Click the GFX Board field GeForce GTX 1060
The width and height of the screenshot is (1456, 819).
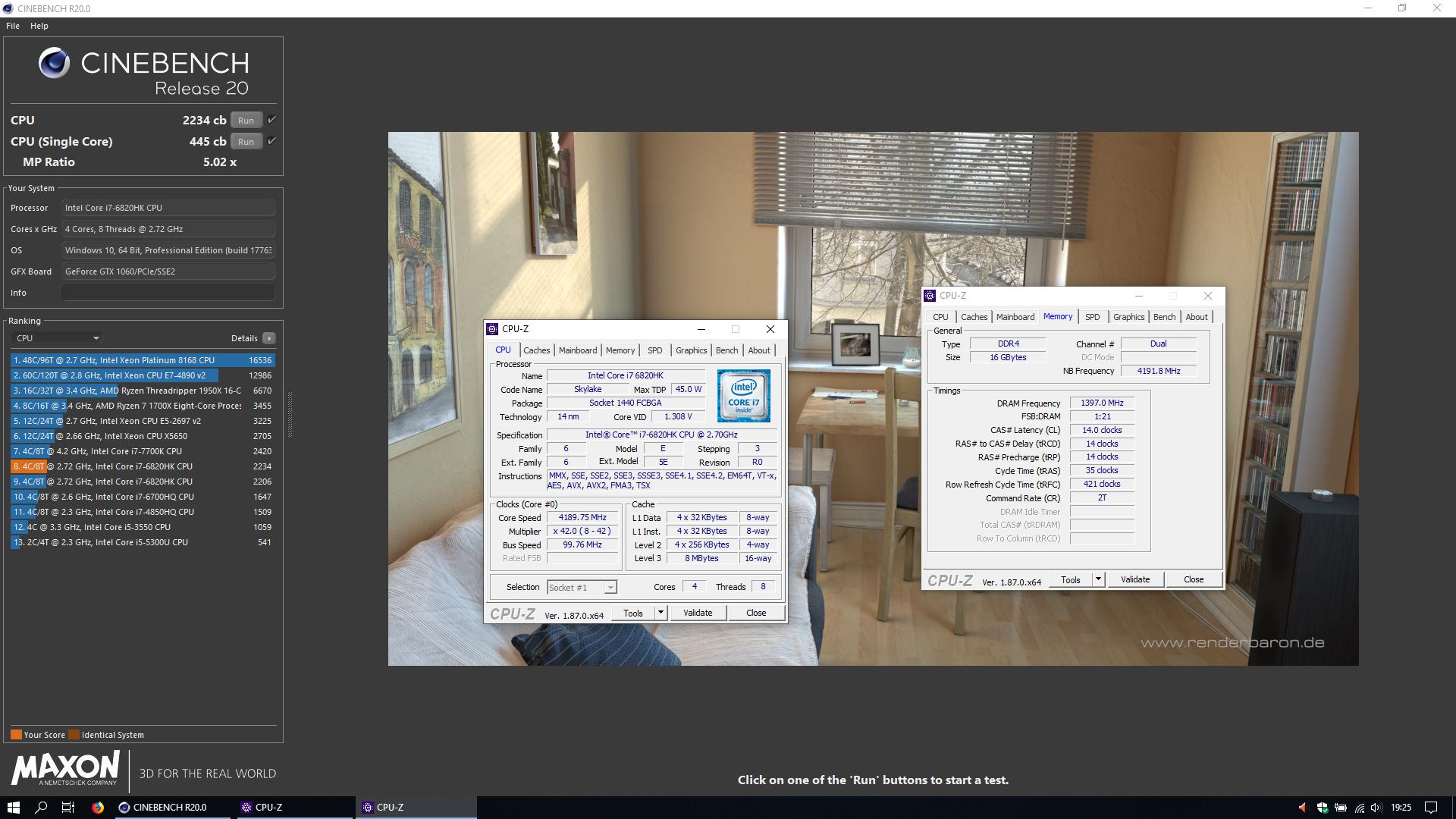168,271
